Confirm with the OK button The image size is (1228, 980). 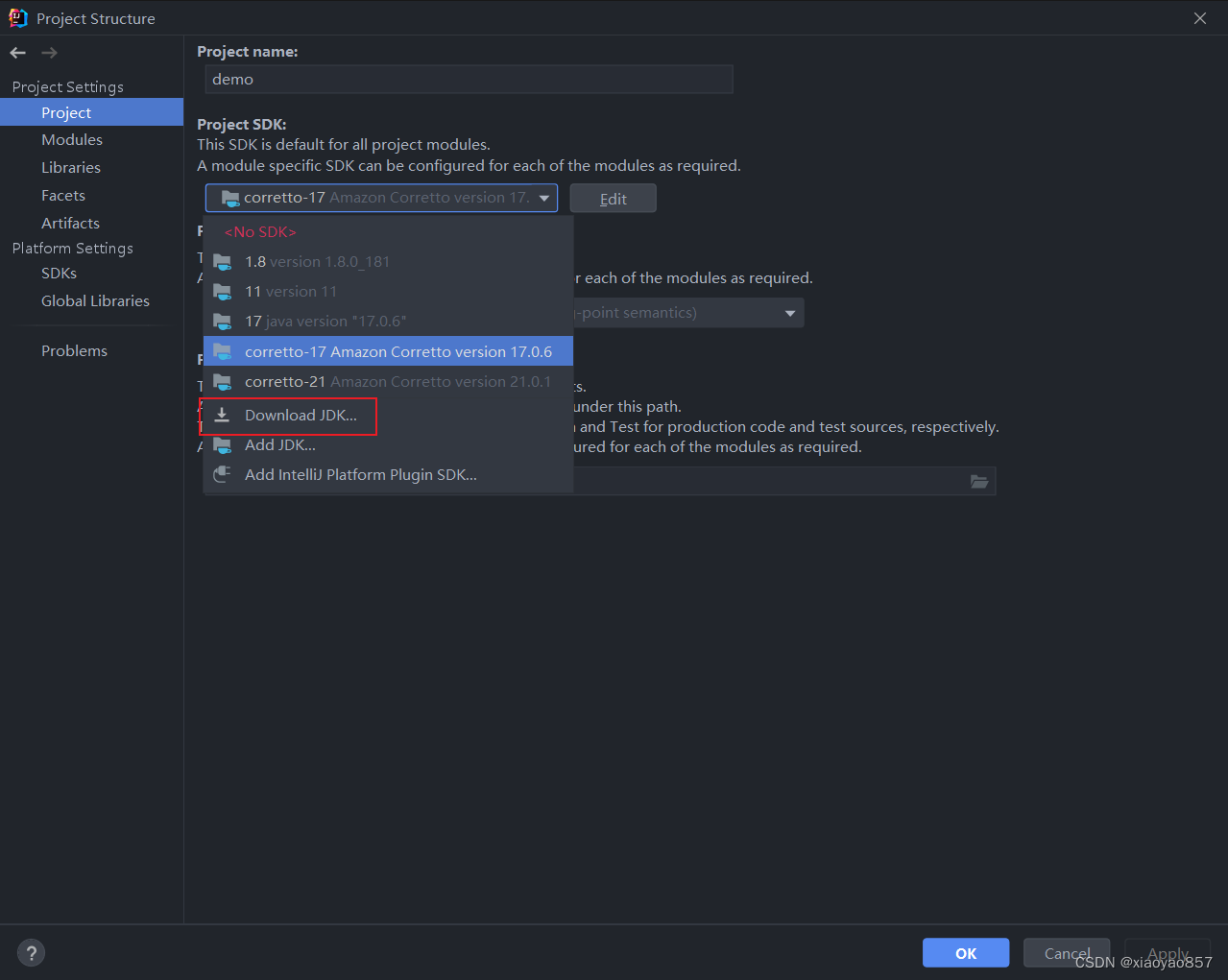pos(966,953)
